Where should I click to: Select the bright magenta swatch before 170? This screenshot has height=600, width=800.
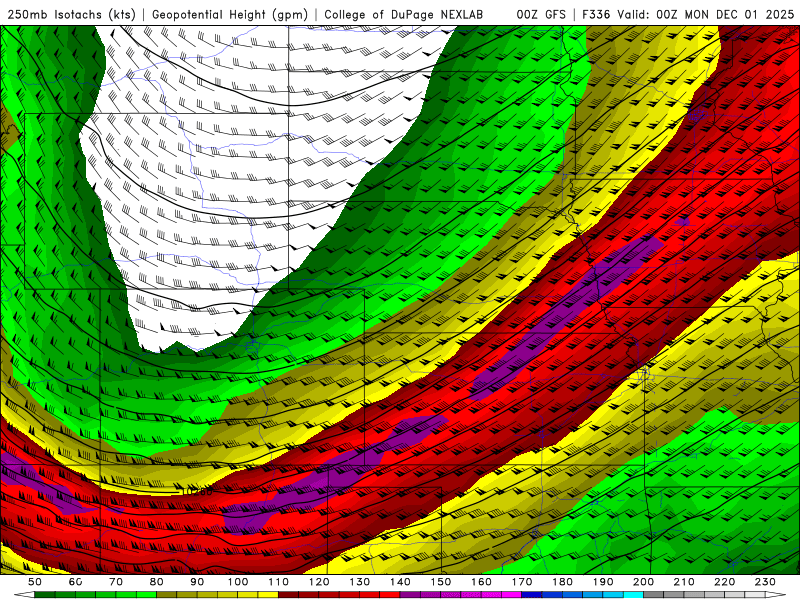[511, 594]
